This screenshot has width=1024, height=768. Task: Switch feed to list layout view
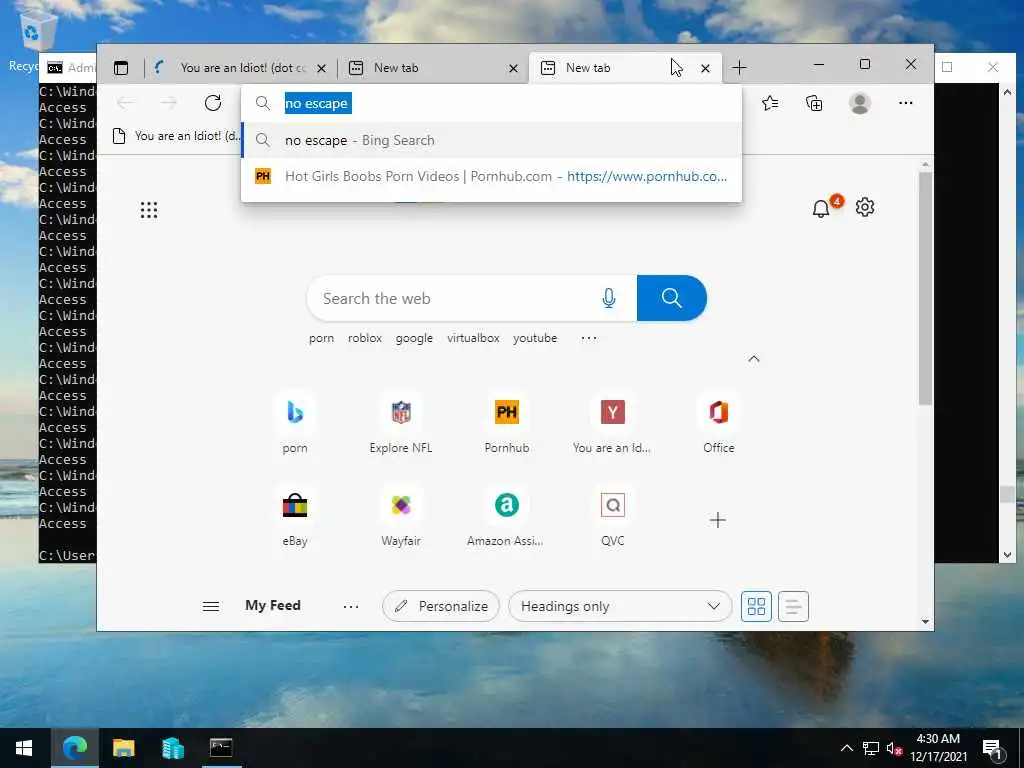click(x=793, y=607)
